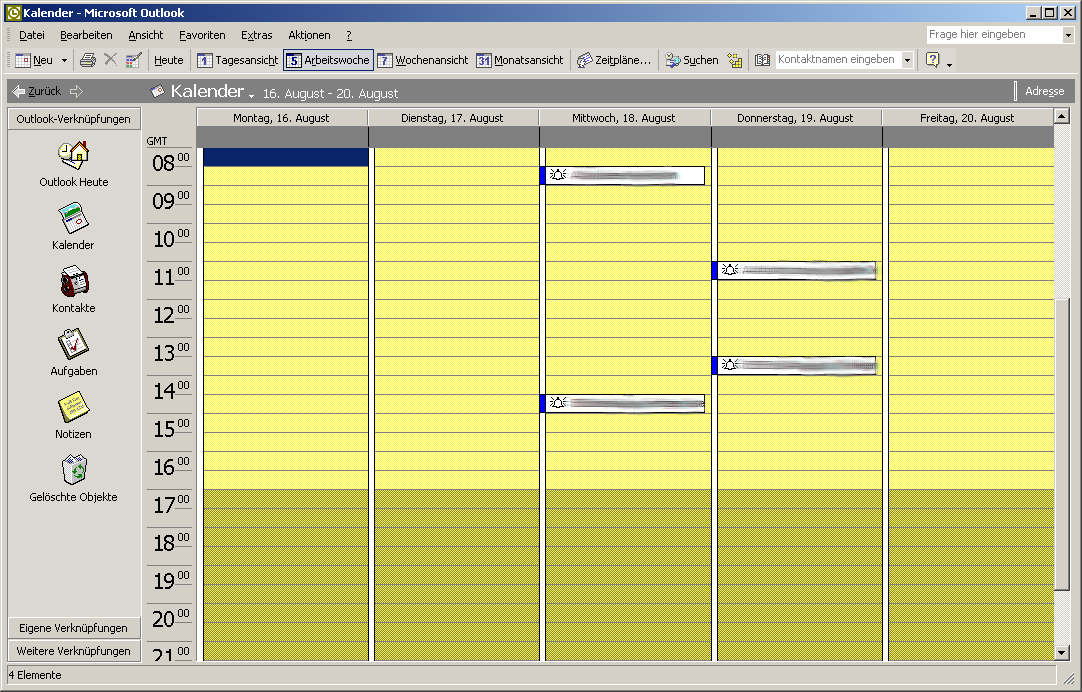Screen dimensions: 1082x692
Task: Open Kontaktnamen dropdown arrow
Action: 907,60
